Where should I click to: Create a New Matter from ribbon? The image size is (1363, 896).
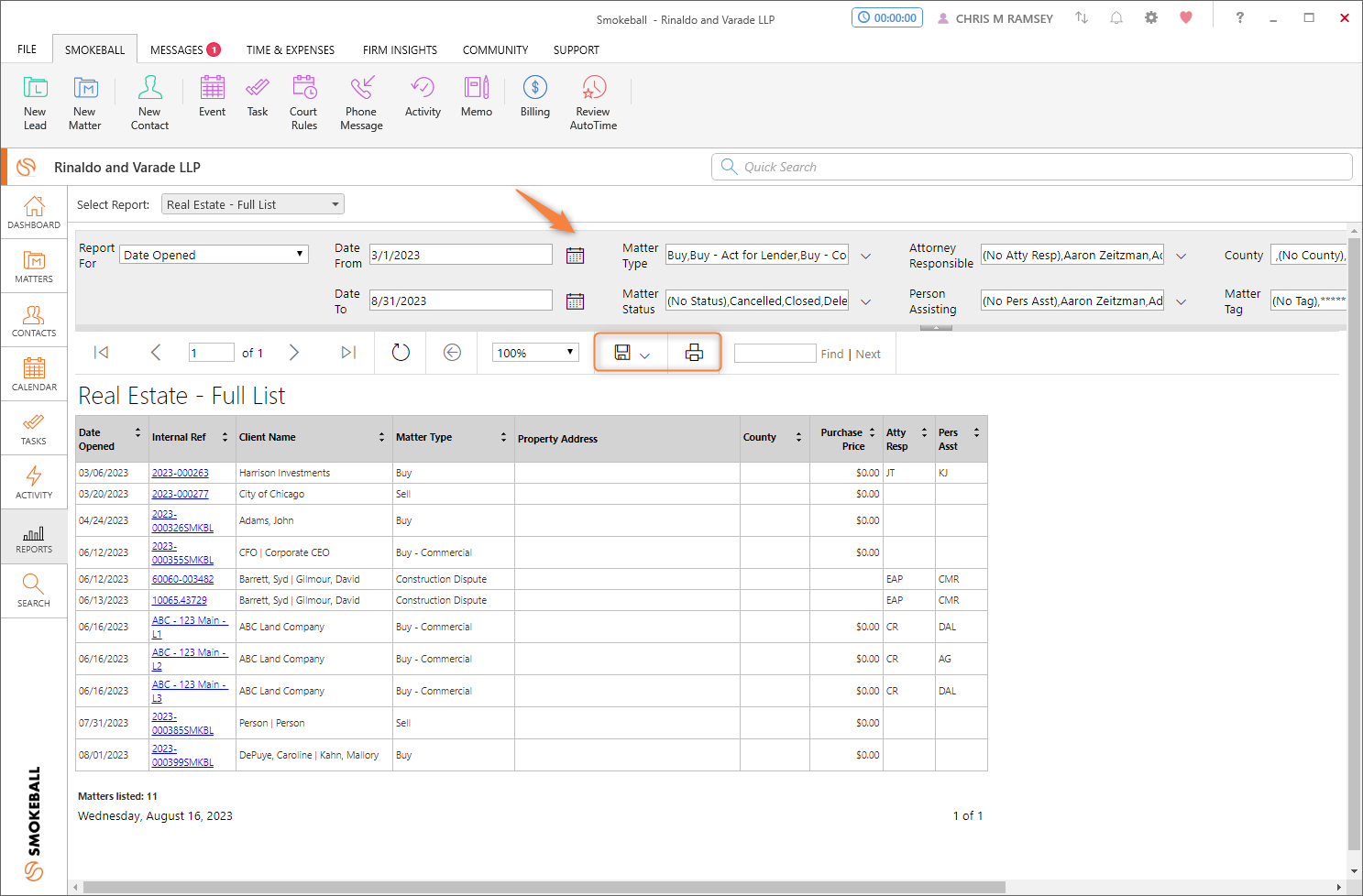85,103
